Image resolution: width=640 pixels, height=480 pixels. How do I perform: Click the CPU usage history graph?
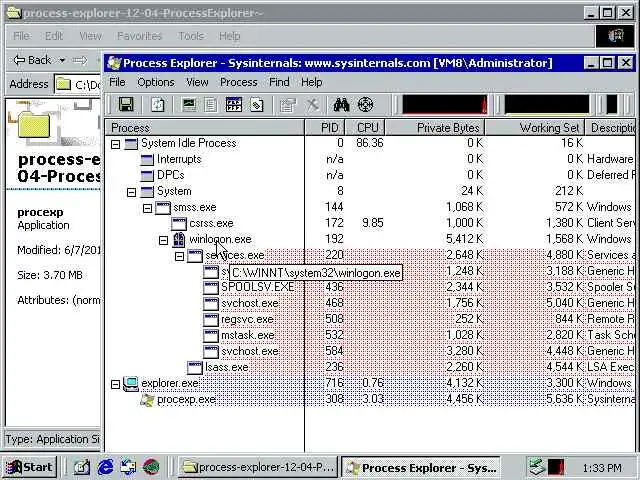click(x=445, y=104)
